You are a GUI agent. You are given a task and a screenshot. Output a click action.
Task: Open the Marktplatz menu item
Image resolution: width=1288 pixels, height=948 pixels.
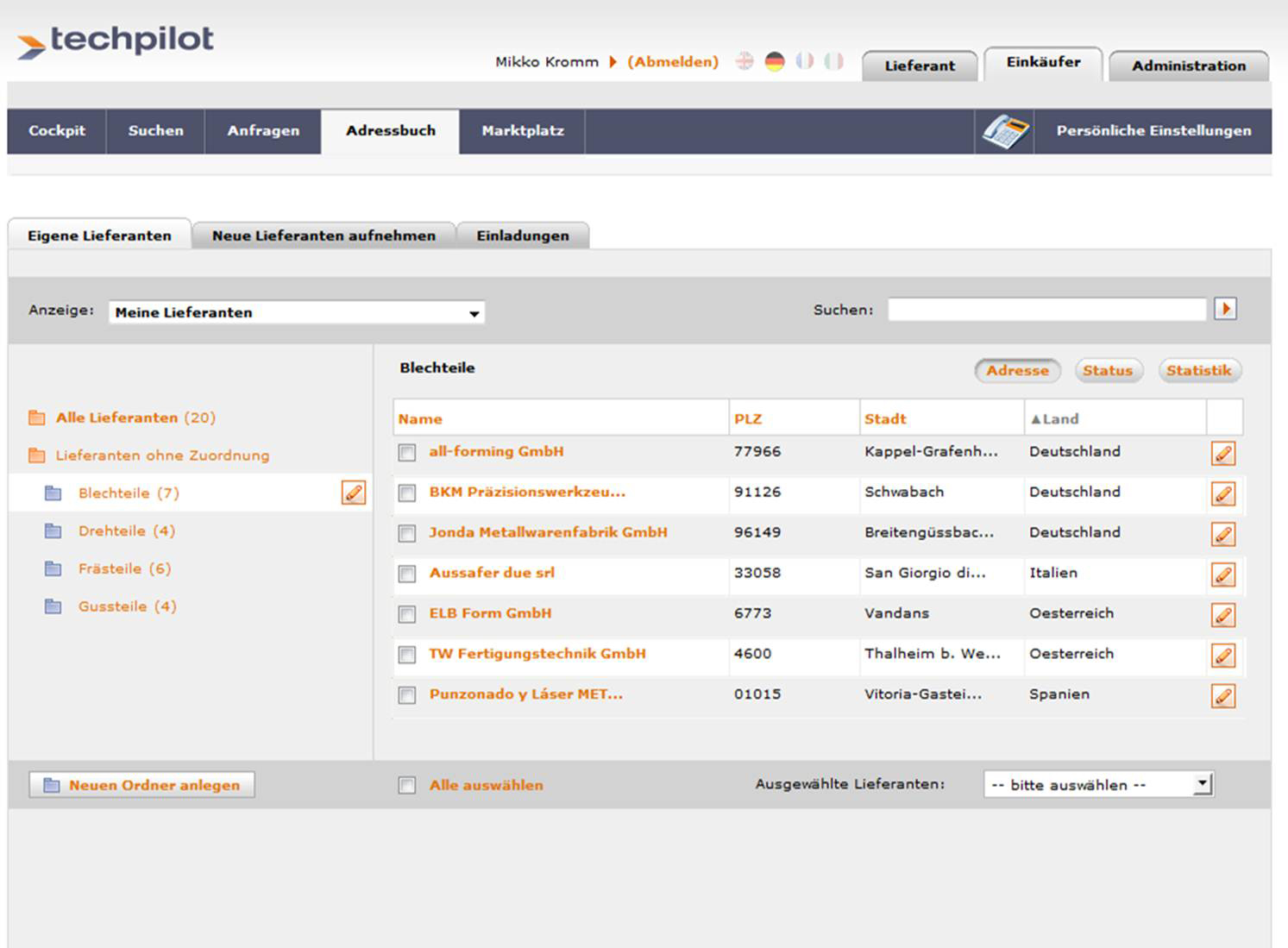[523, 131]
